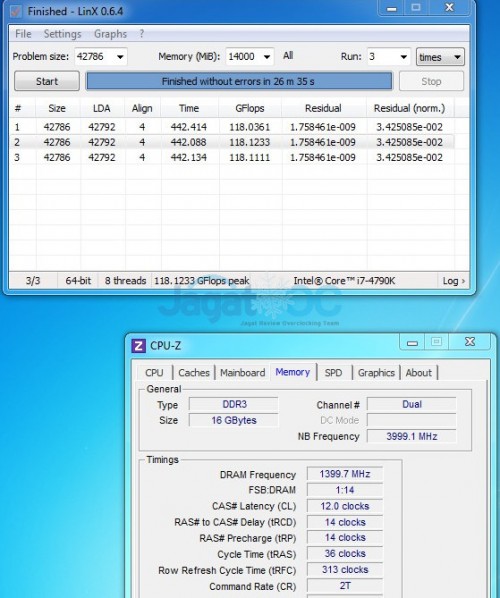Close the LinX window

pyautogui.click(x=450, y=8)
